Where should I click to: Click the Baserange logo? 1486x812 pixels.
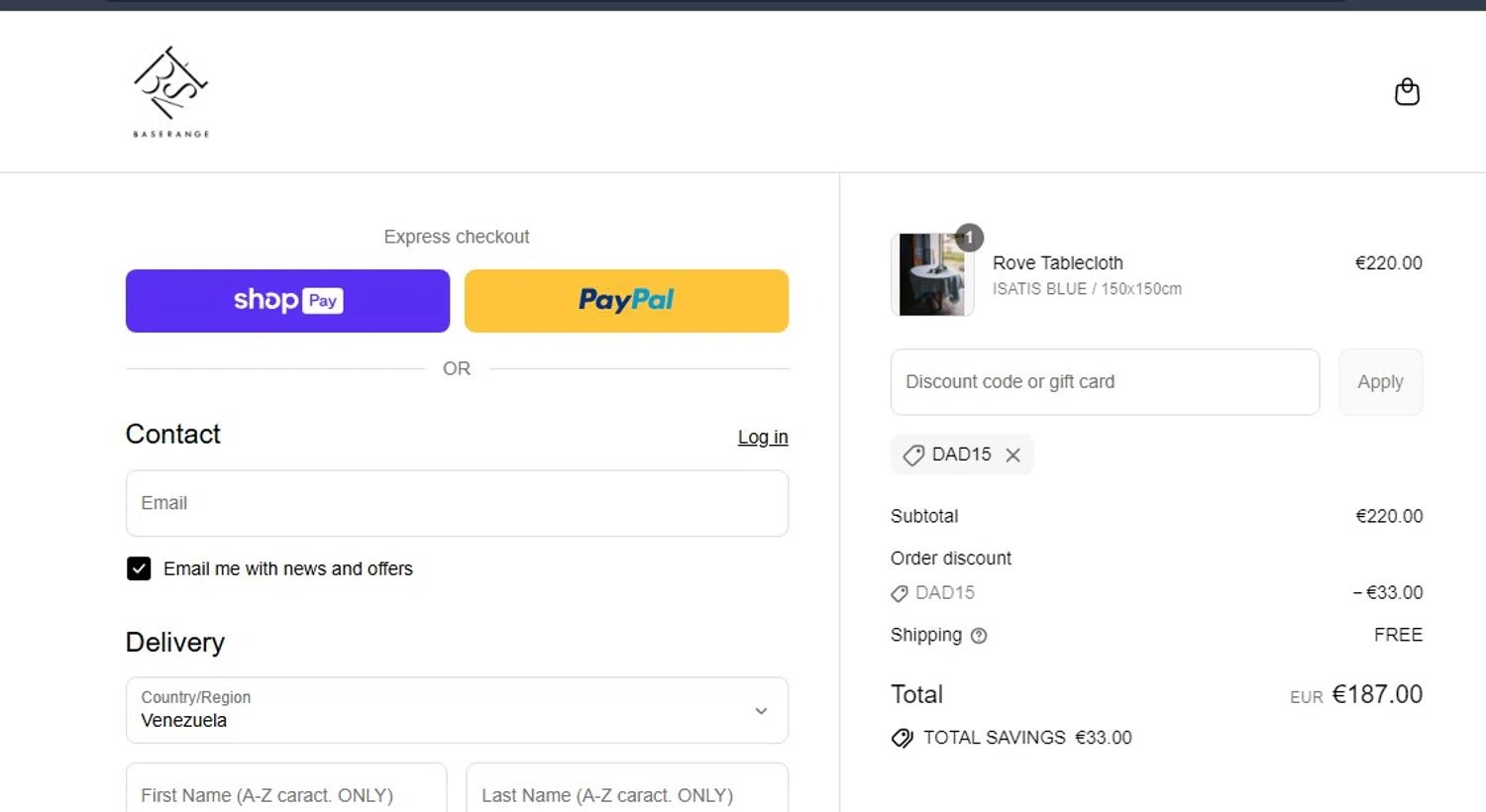171,92
